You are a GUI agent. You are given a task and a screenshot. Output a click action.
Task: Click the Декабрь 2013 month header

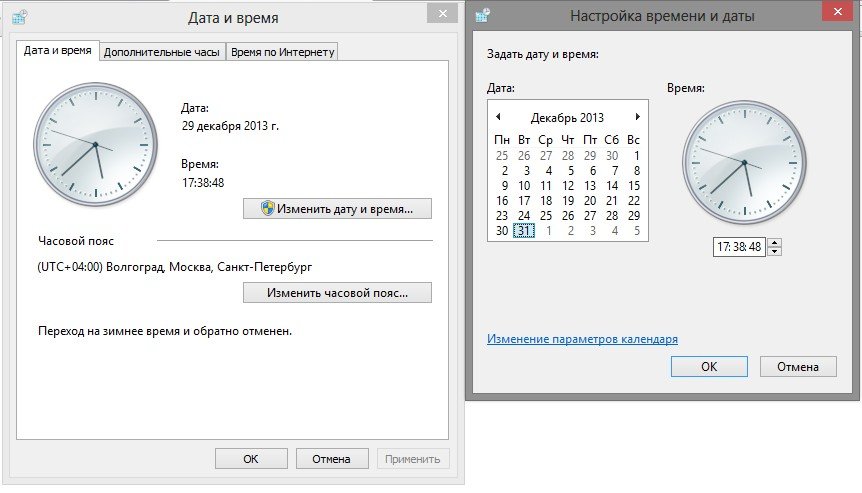(567, 117)
